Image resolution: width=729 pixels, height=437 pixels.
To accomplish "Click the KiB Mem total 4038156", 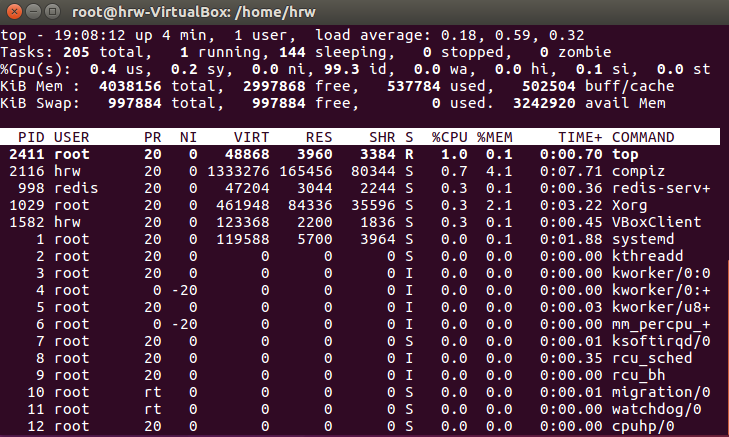I will (x=130, y=86).
